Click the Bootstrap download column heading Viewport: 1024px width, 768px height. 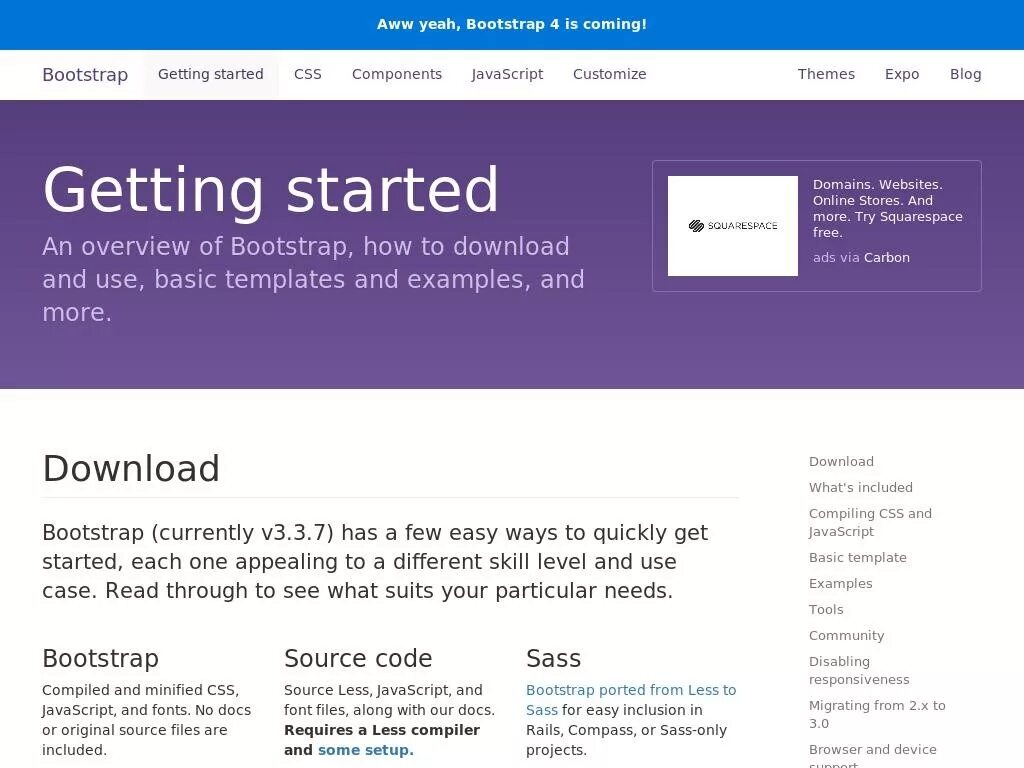101,658
